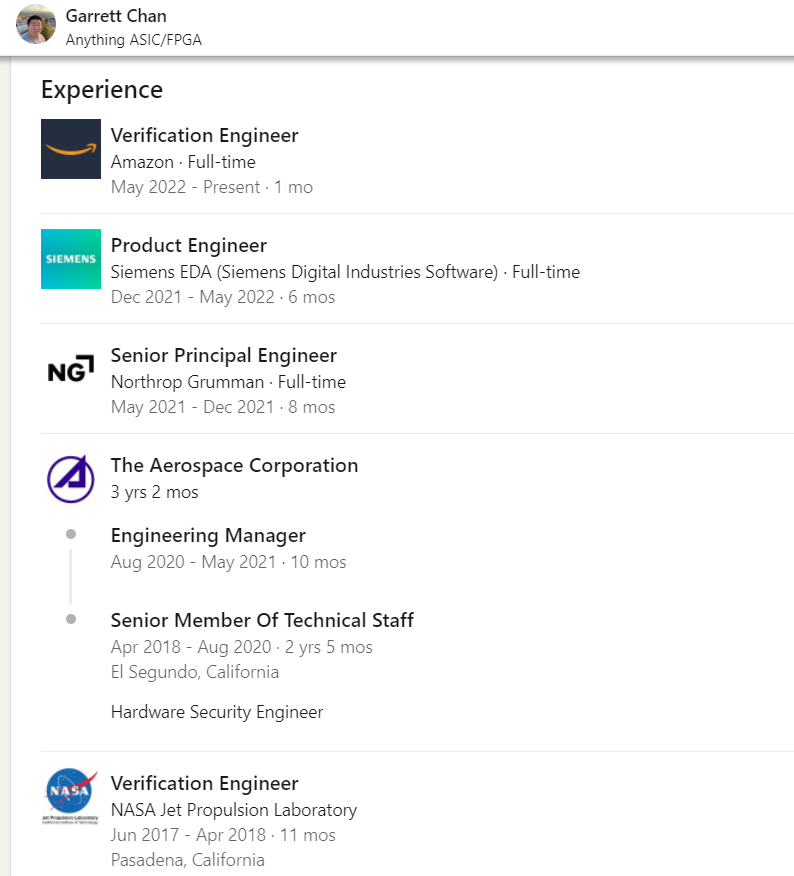Viewport: 794px width, 876px height.
Task: Click the Anything ASIC/FPGA headline text
Action: (x=134, y=40)
